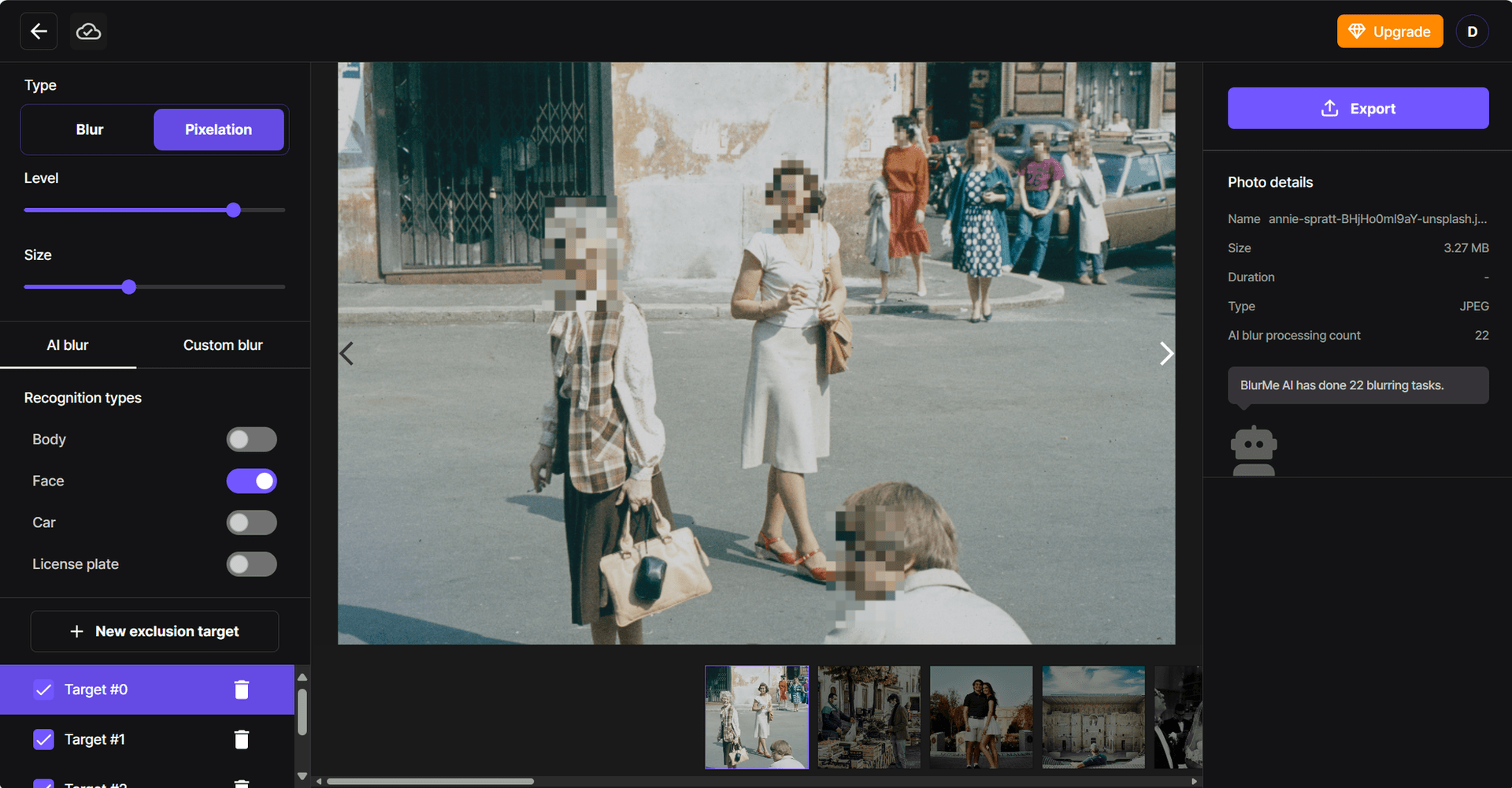Image resolution: width=1512 pixels, height=788 pixels.
Task: Click the Level slider handle
Action: point(233,210)
